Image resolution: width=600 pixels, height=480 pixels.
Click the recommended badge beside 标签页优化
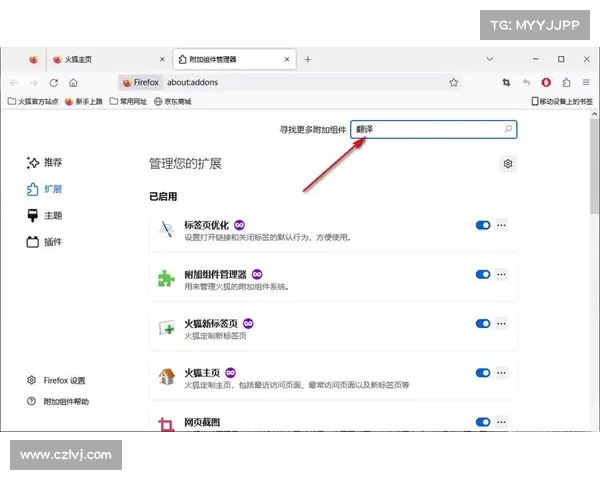(x=240, y=225)
